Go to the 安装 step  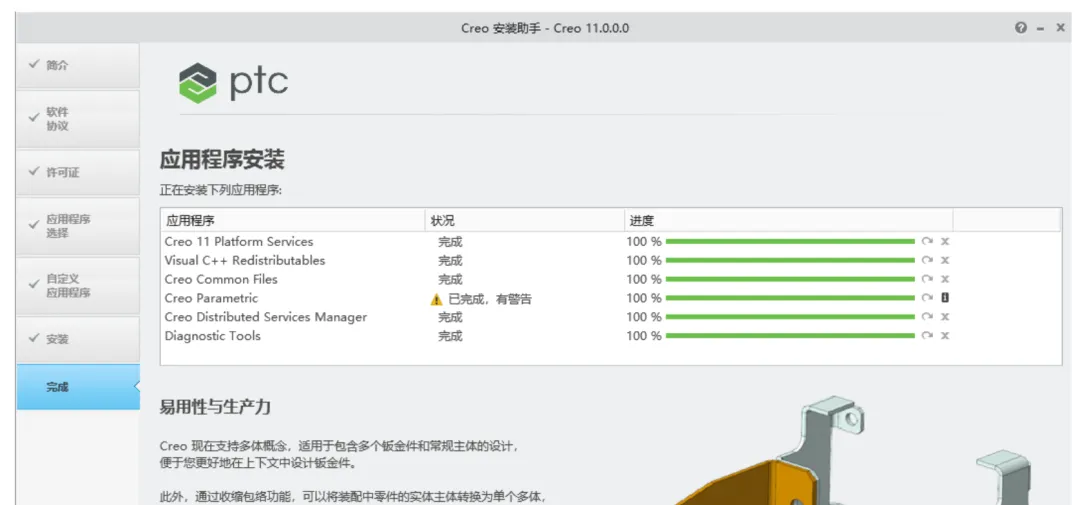(x=78, y=339)
